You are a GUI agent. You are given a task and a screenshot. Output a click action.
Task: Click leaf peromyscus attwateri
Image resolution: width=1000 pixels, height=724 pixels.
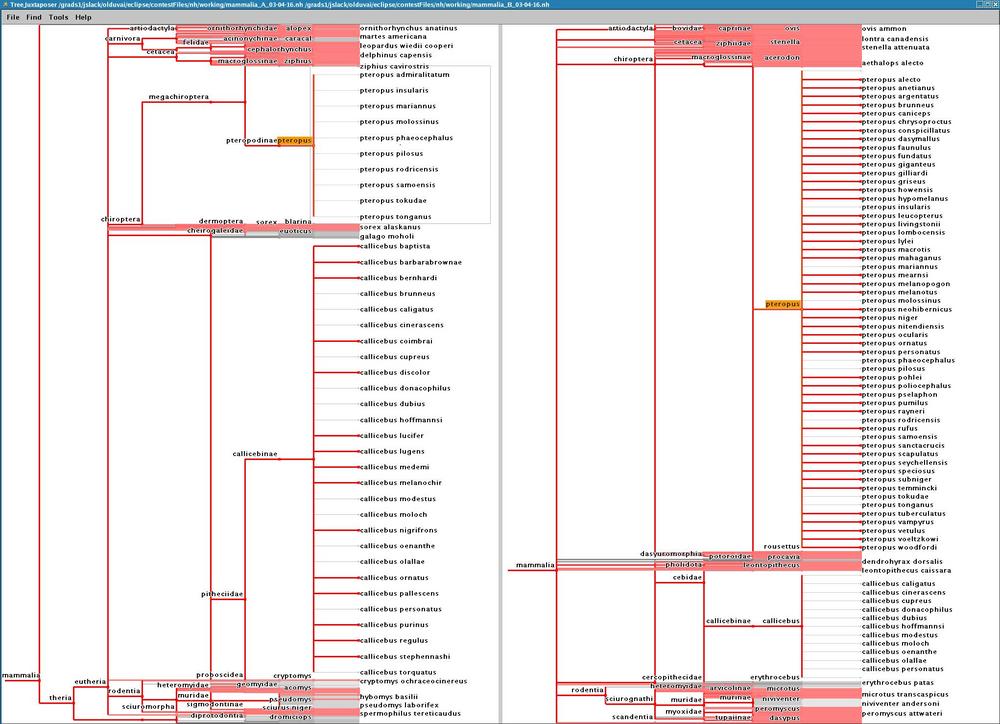(x=902, y=714)
